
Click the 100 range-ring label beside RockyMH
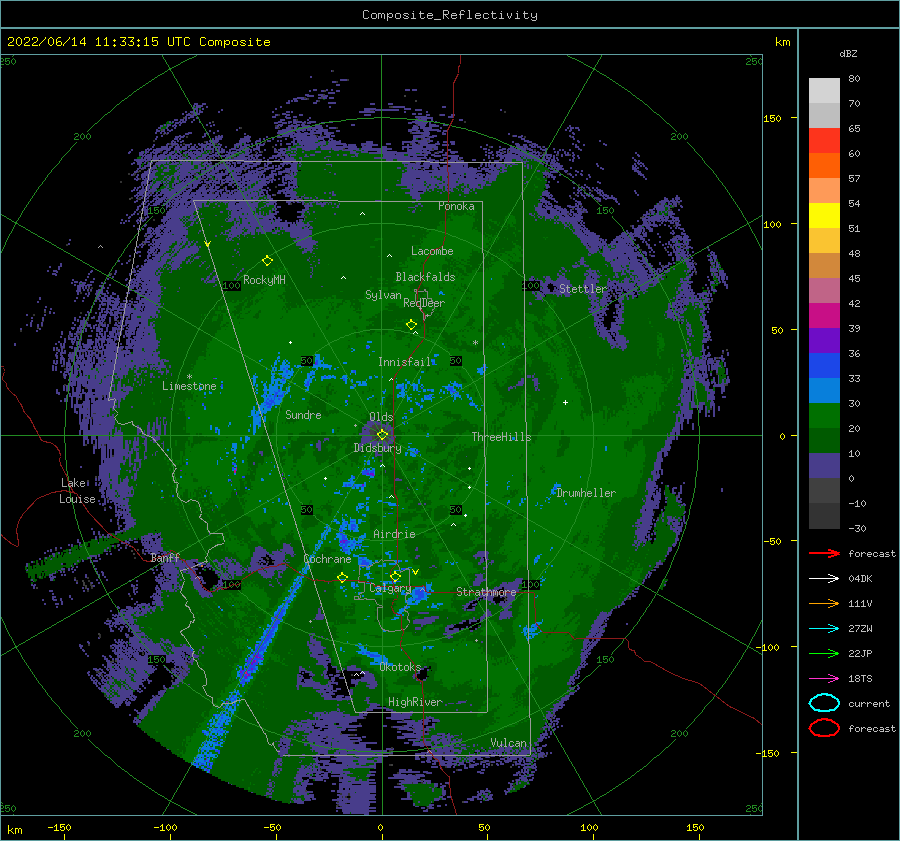point(231,285)
